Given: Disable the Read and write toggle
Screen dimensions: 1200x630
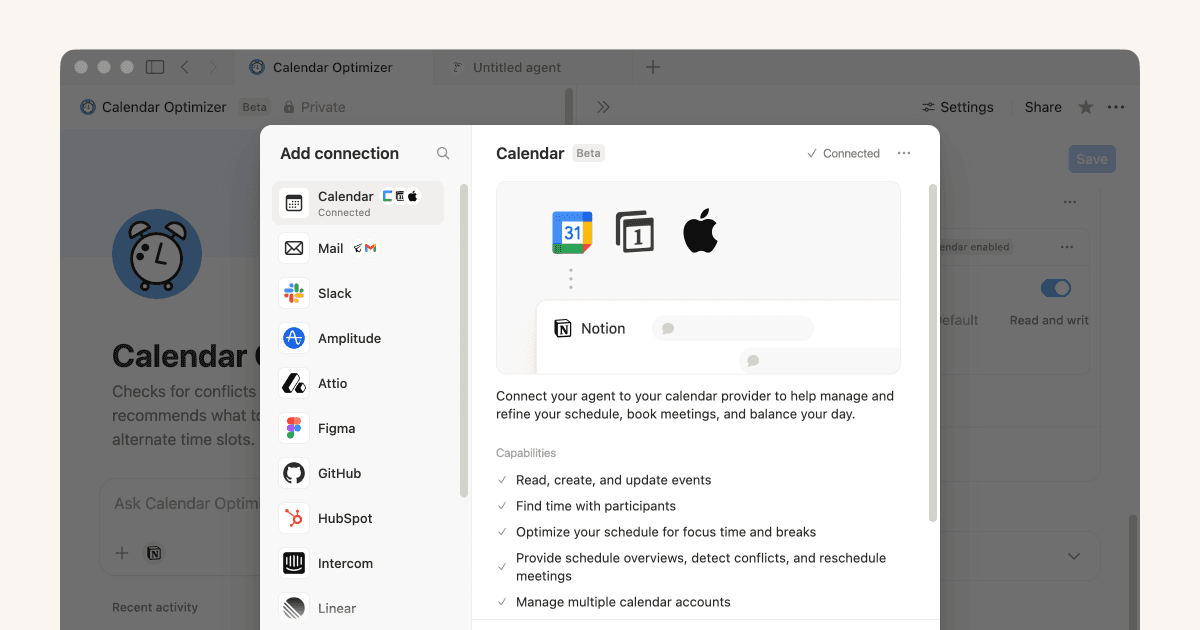Looking at the screenshot, I should point(1056,288).
